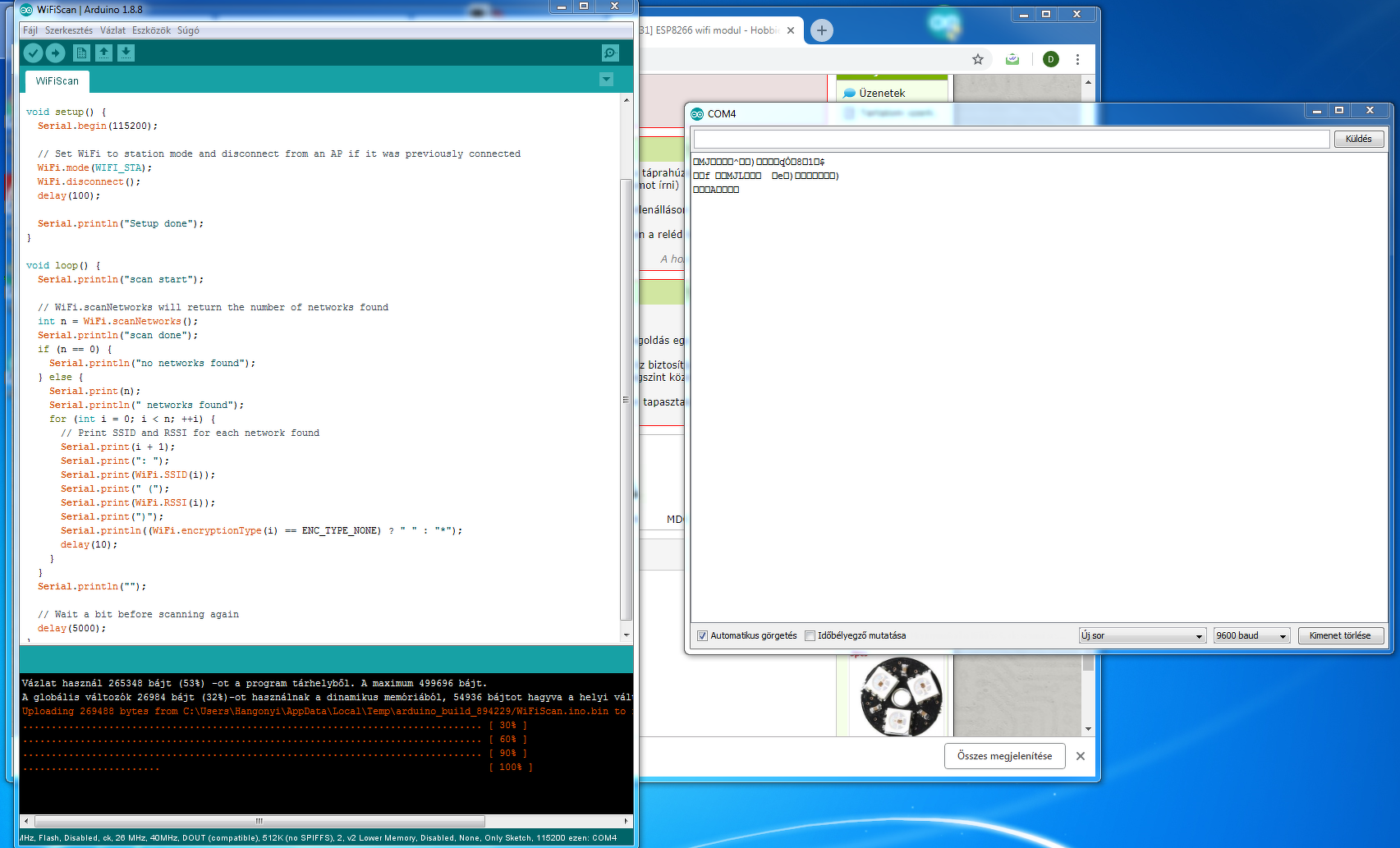
Task: Dismiss the Chrome downloads bar with X
Action: [1081, 756]
